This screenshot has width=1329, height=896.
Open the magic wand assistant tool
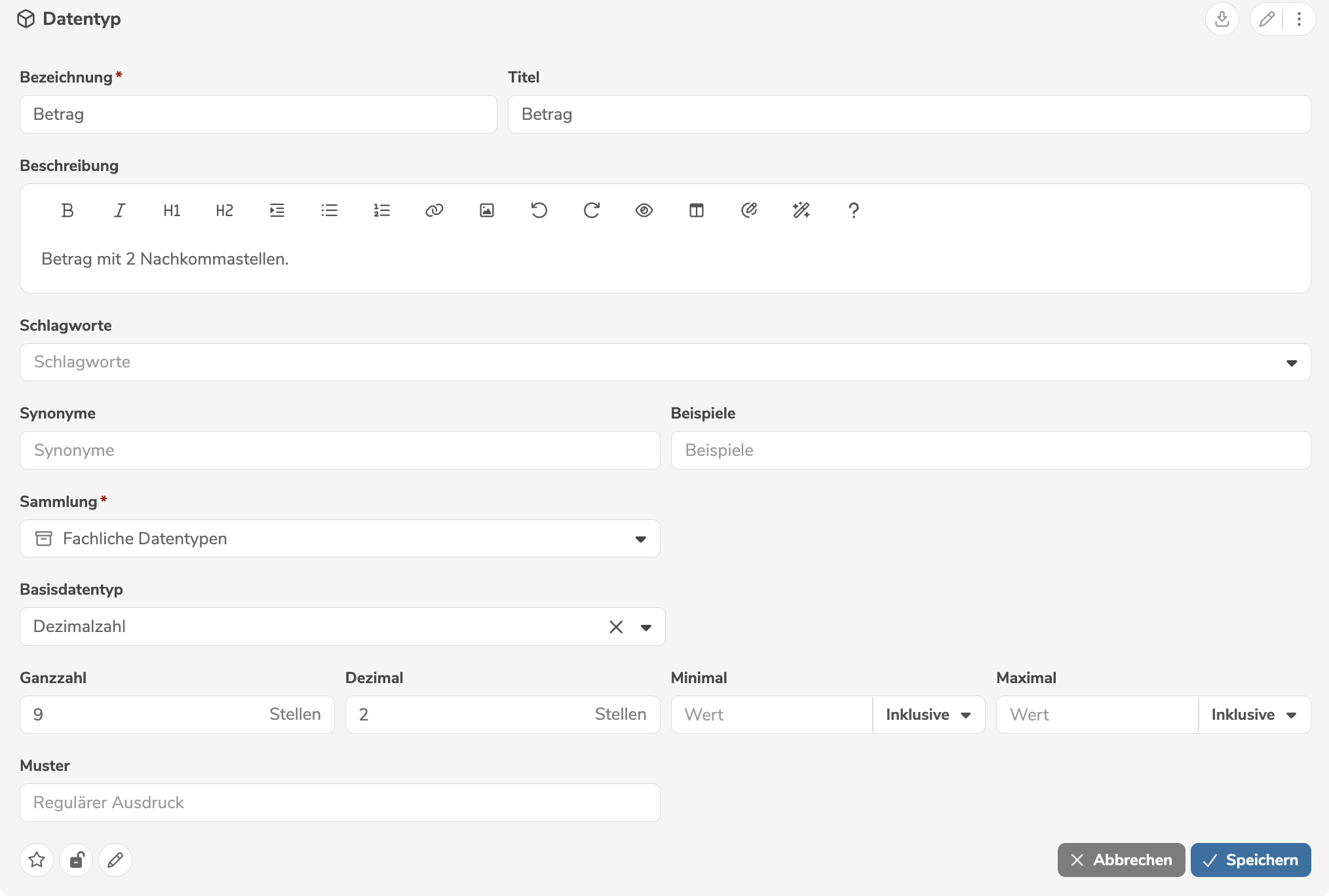click(x=801, y=210)
